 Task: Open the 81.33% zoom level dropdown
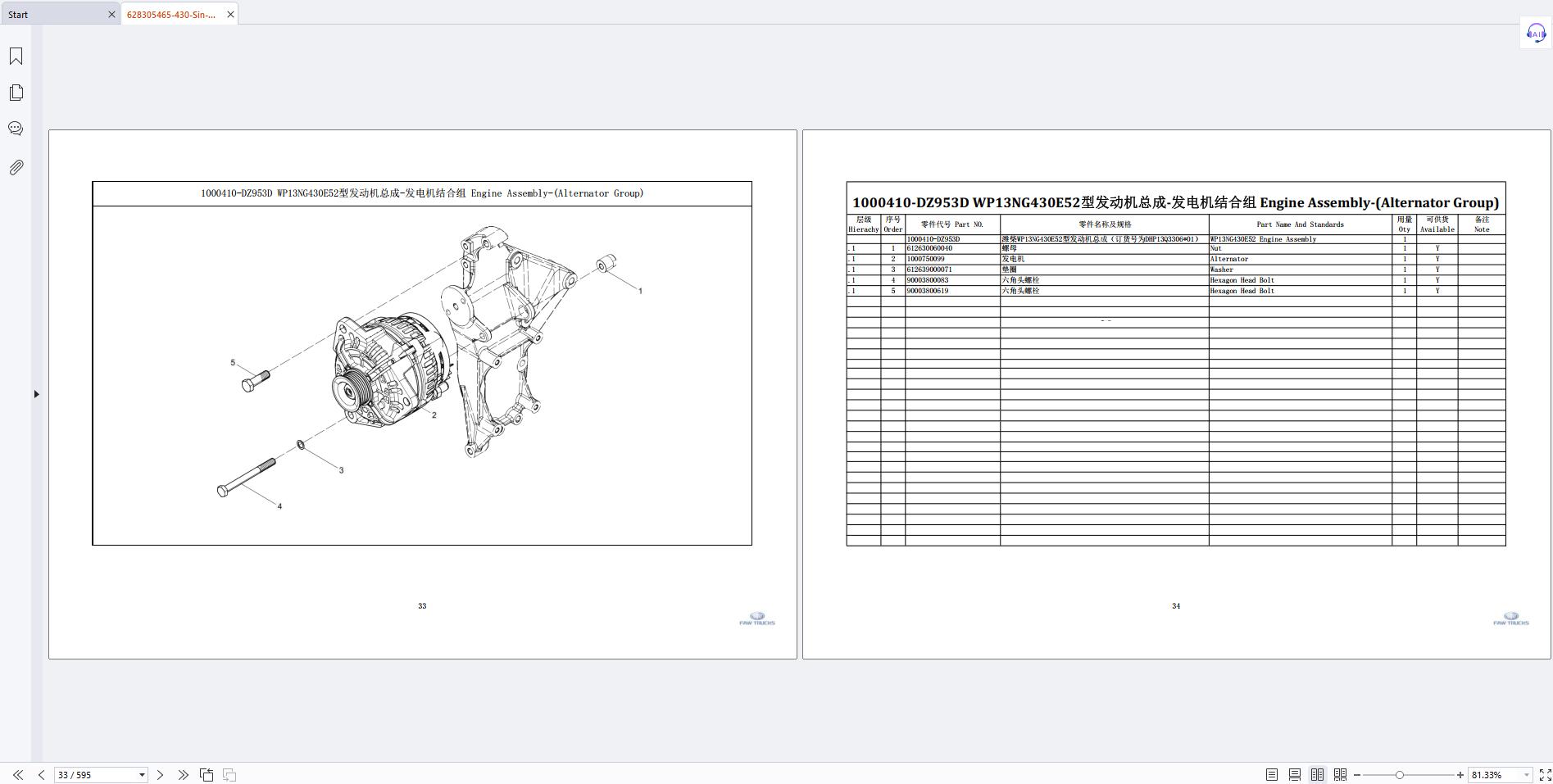tap(1526, 775)
